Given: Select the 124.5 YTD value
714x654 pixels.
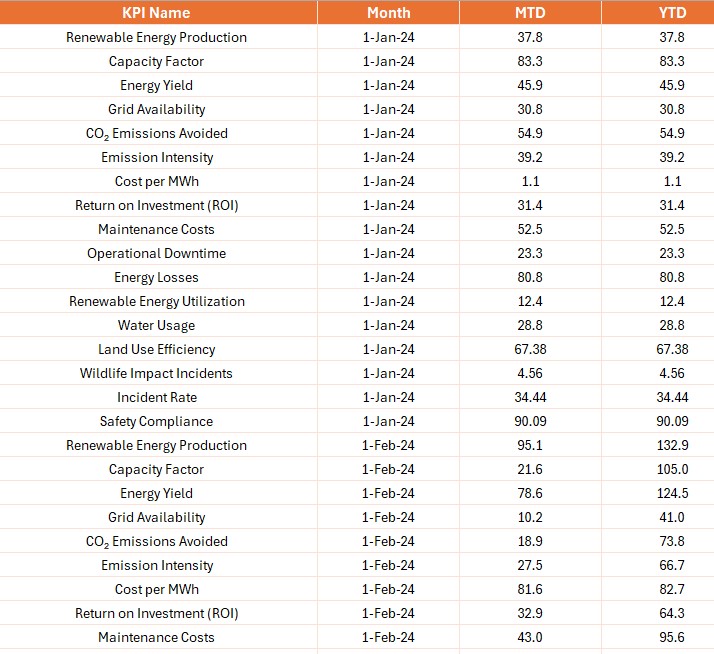Looking at the screenshot, I should (x=672, y=493).
